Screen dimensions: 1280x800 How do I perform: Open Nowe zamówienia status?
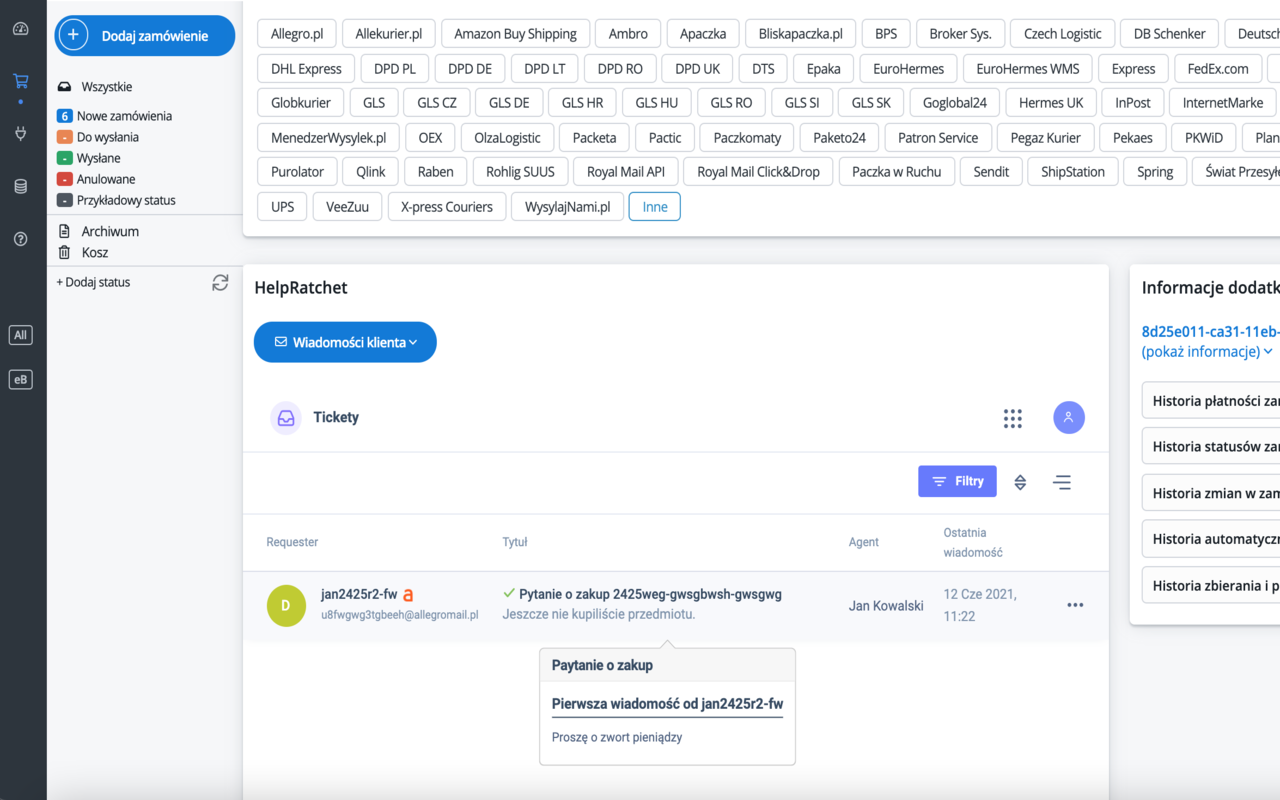click(124, 116)
